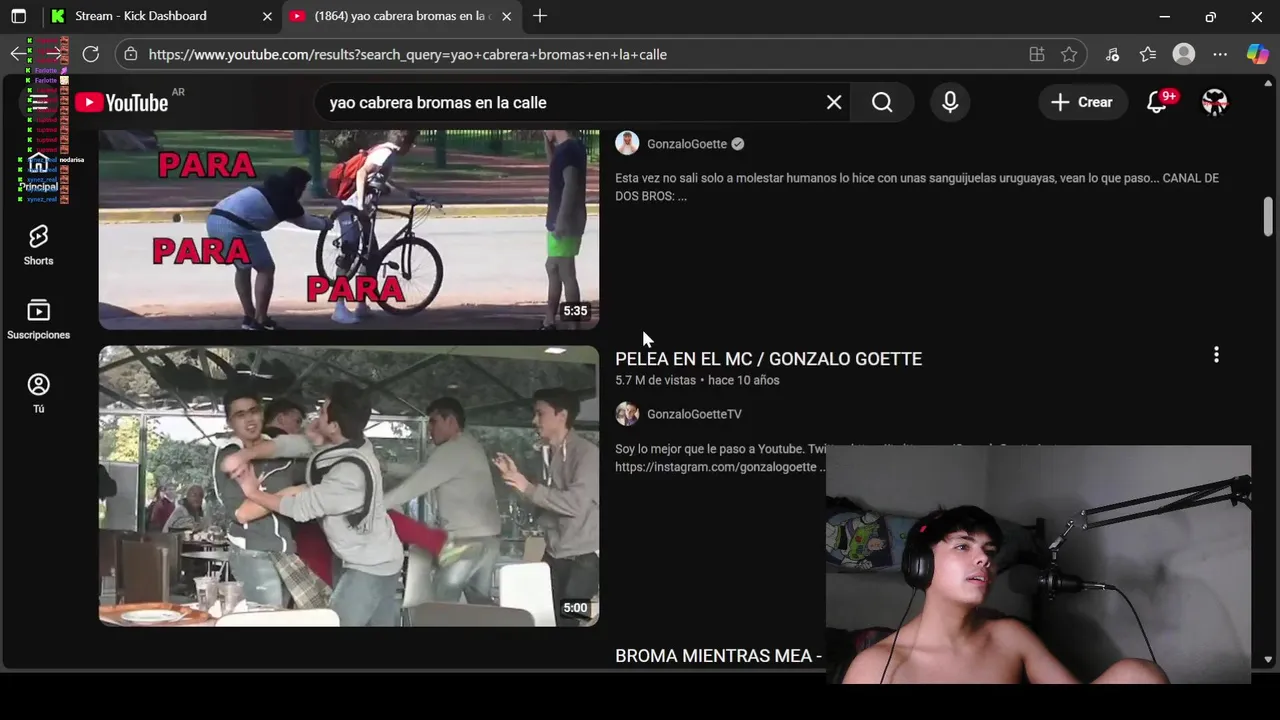Play the fight video thumbnail
1280x720 pixels.
pyautogui.click(x=349, y=486)
